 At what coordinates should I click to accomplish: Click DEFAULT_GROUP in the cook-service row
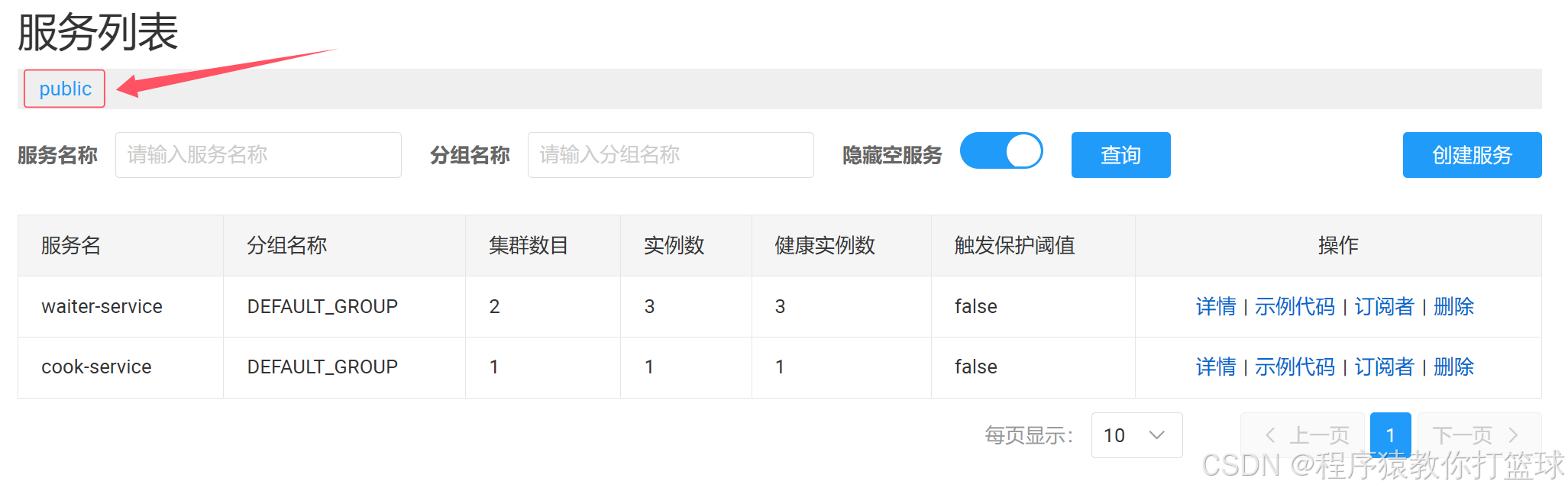[322, 367]
